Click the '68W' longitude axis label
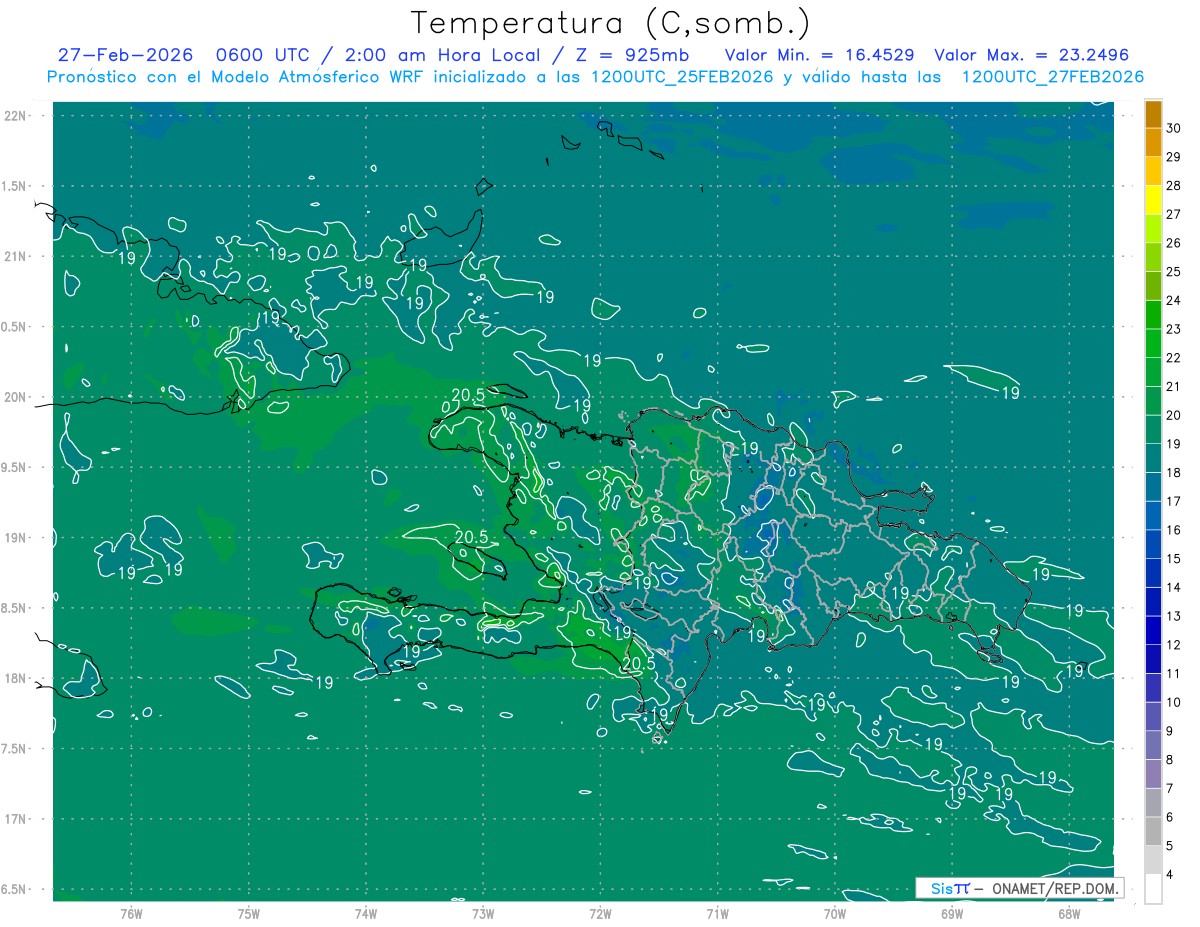 click(1069, 913)
